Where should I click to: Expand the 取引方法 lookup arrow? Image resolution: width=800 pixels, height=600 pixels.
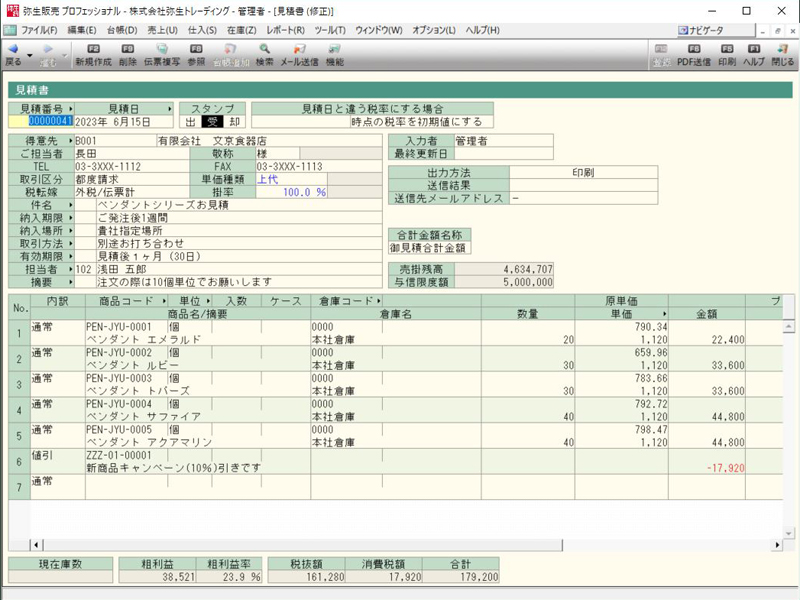[x=70, y=243]
